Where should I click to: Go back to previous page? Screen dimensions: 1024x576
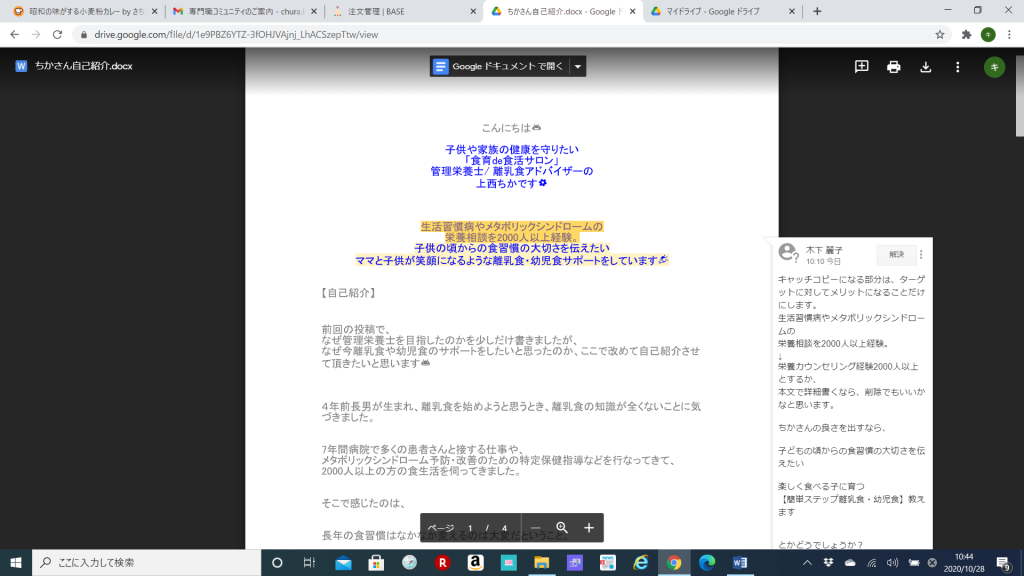point(14,35)
